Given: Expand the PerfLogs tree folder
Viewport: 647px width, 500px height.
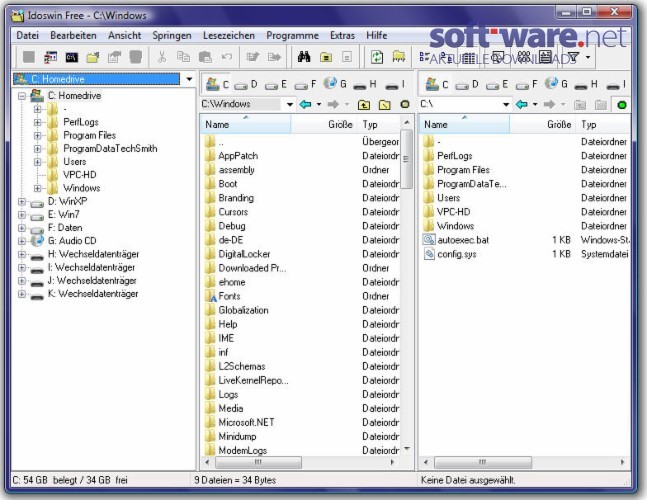Looking at the screenshot, I should coord(37,123).
